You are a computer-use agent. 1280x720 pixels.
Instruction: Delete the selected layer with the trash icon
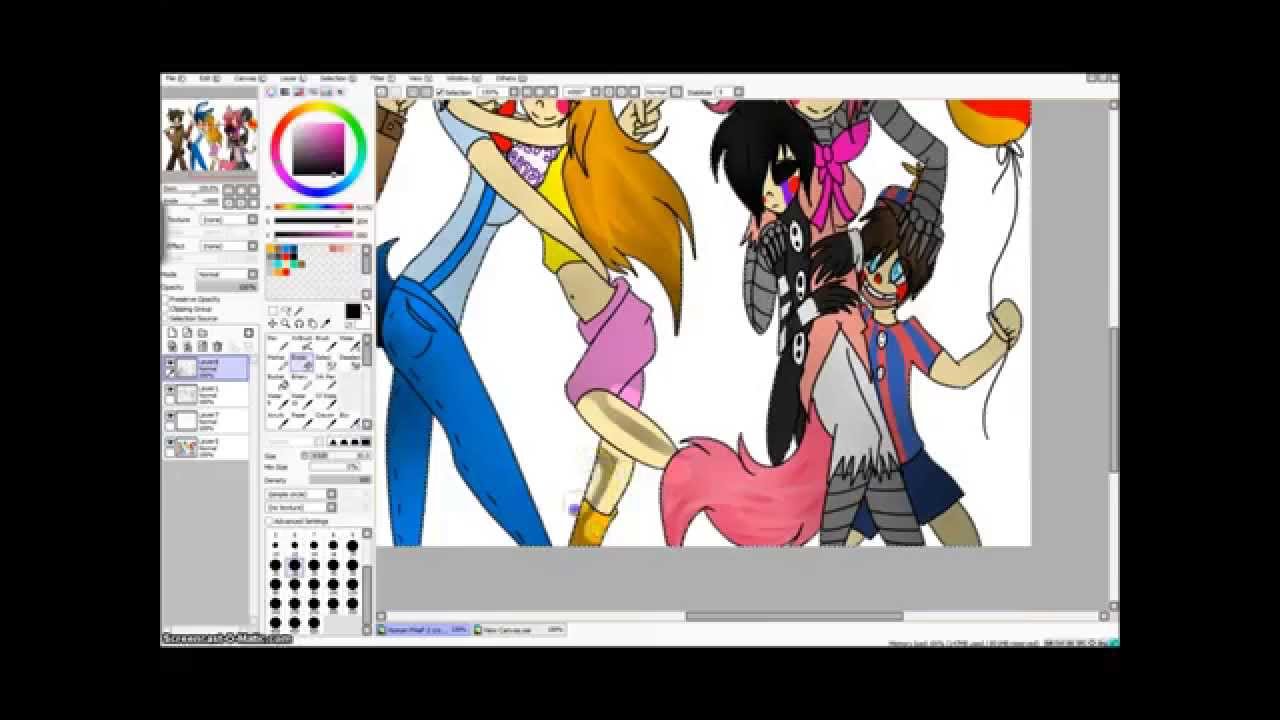217,346
